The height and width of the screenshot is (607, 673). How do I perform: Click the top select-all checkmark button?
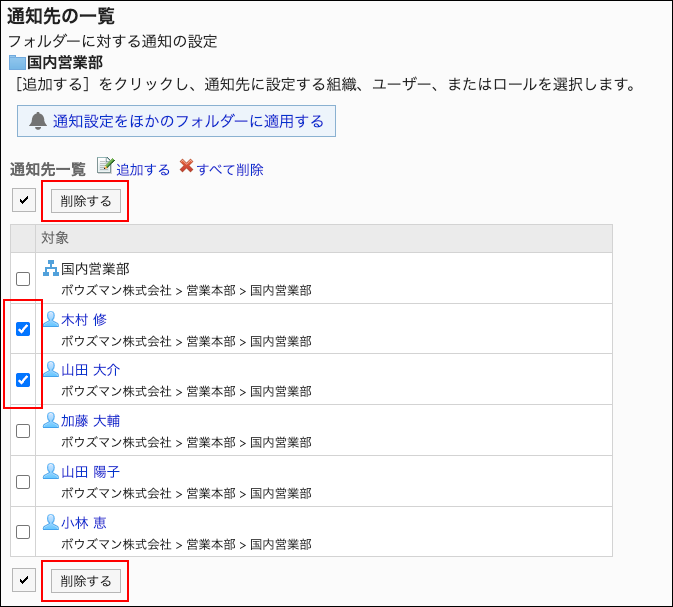point(24,200)
